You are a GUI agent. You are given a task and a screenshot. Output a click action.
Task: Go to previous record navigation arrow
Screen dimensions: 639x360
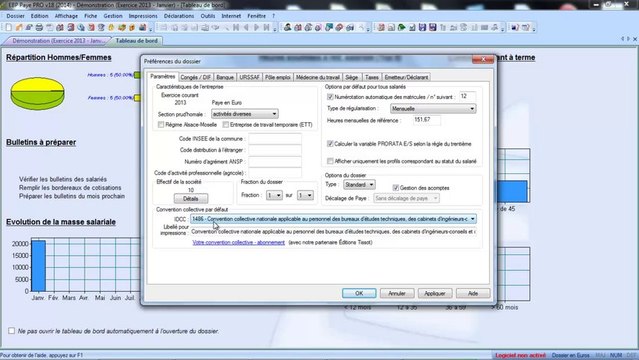246,27
